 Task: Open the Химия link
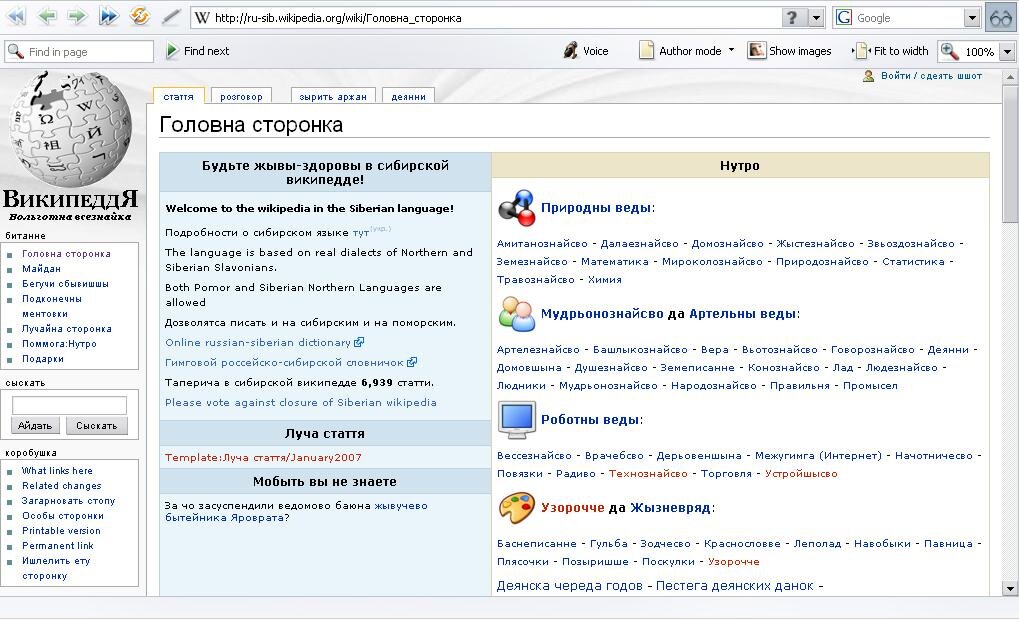pos(605,279)
